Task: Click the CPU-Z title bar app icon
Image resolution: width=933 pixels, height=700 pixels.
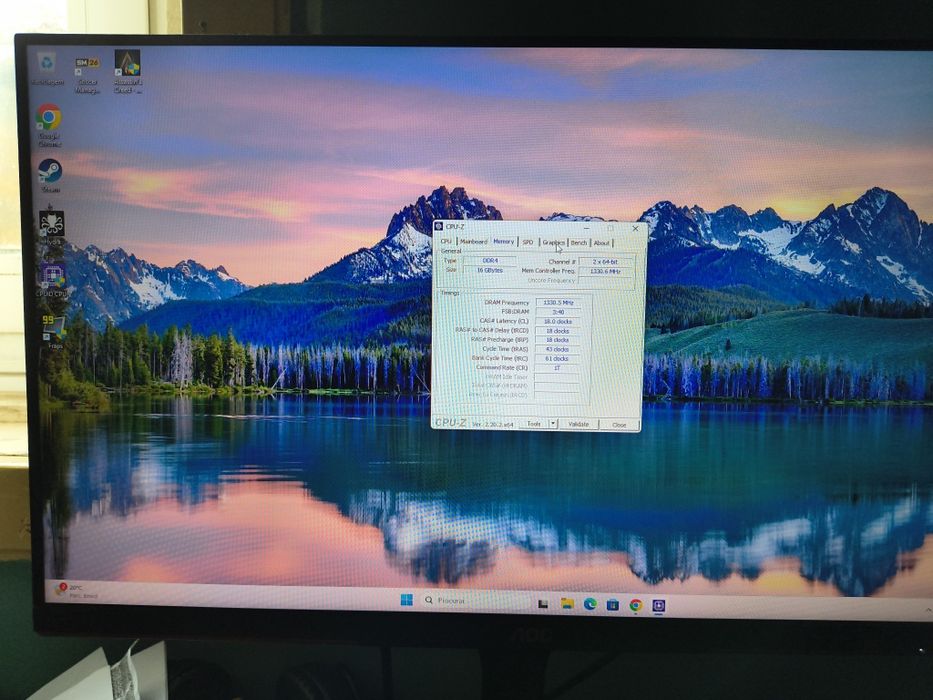Action: 439,226
